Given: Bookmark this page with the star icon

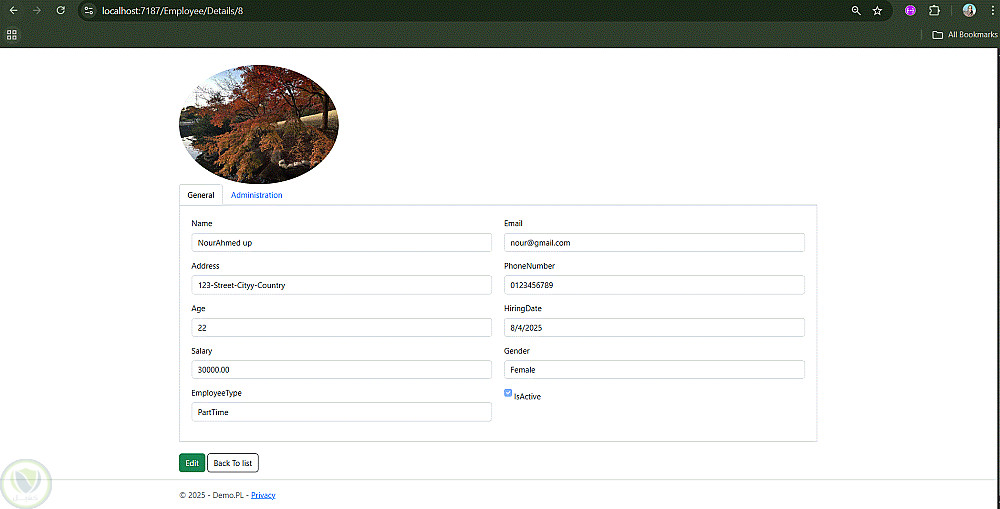Looking at the screenshot, I should coord(878,11).
